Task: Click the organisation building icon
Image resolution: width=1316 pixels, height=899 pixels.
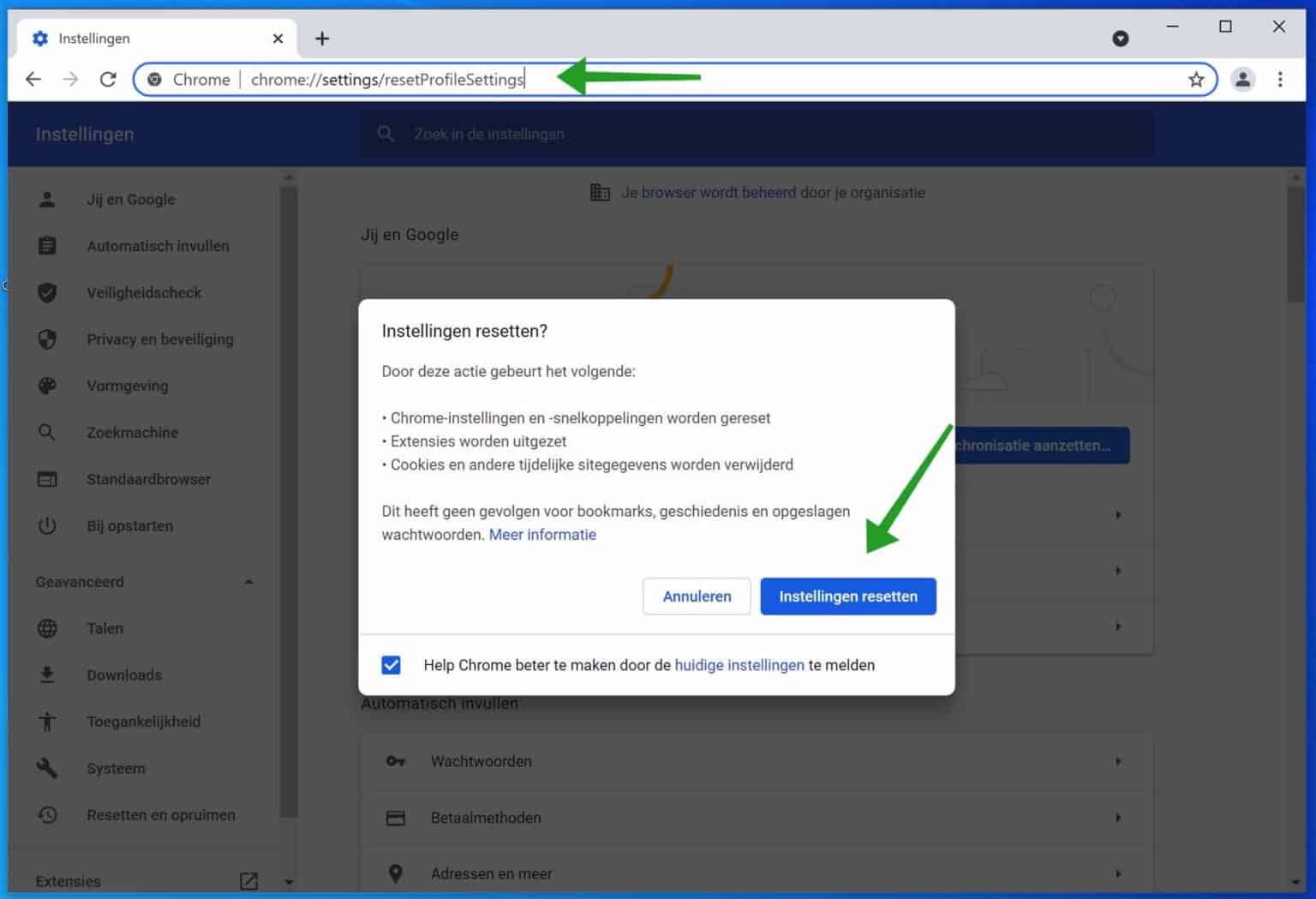Action: (x=600, y=192)
